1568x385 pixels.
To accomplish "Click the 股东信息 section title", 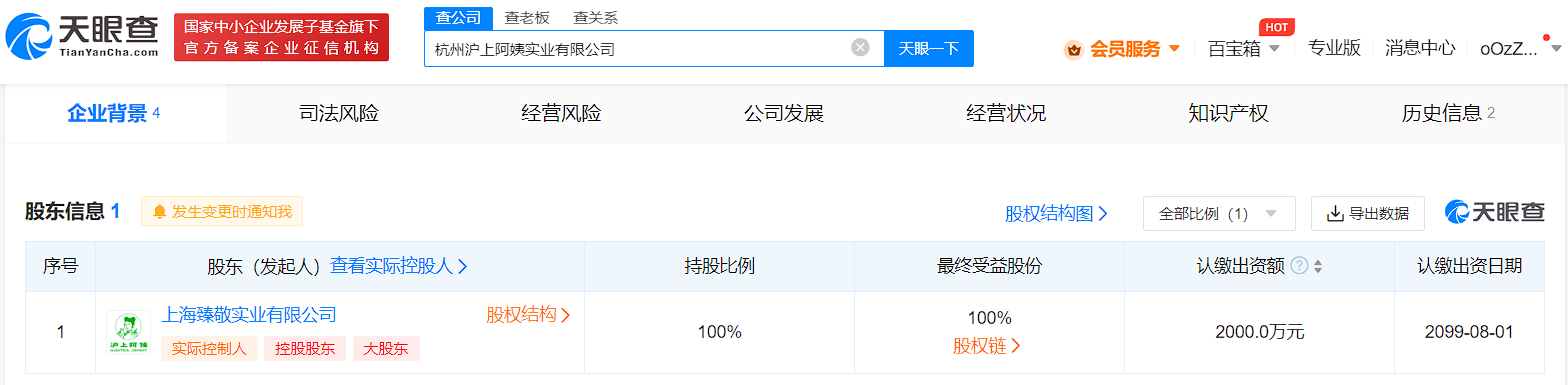I will 72,212.
